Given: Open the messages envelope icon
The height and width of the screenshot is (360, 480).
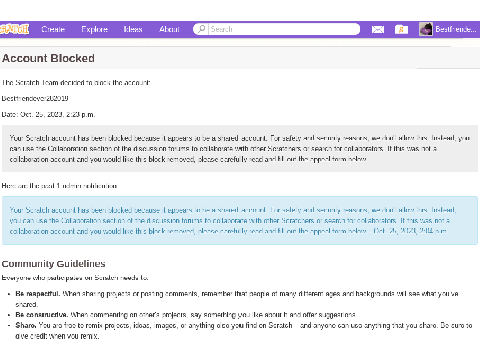Looking at the screenshot, I should tap(378, 30).
